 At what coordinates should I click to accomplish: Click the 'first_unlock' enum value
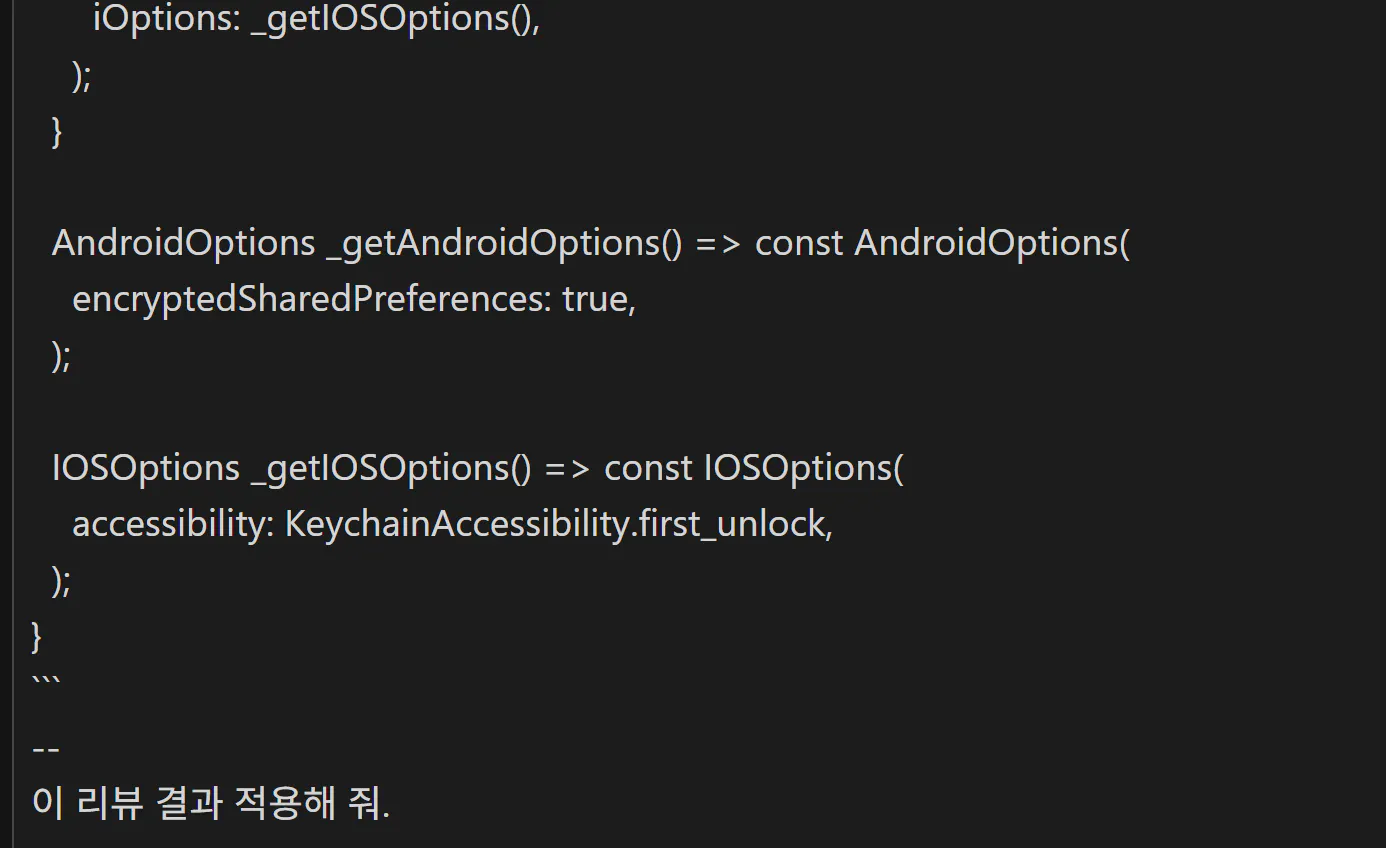click(x=731, y=524)
